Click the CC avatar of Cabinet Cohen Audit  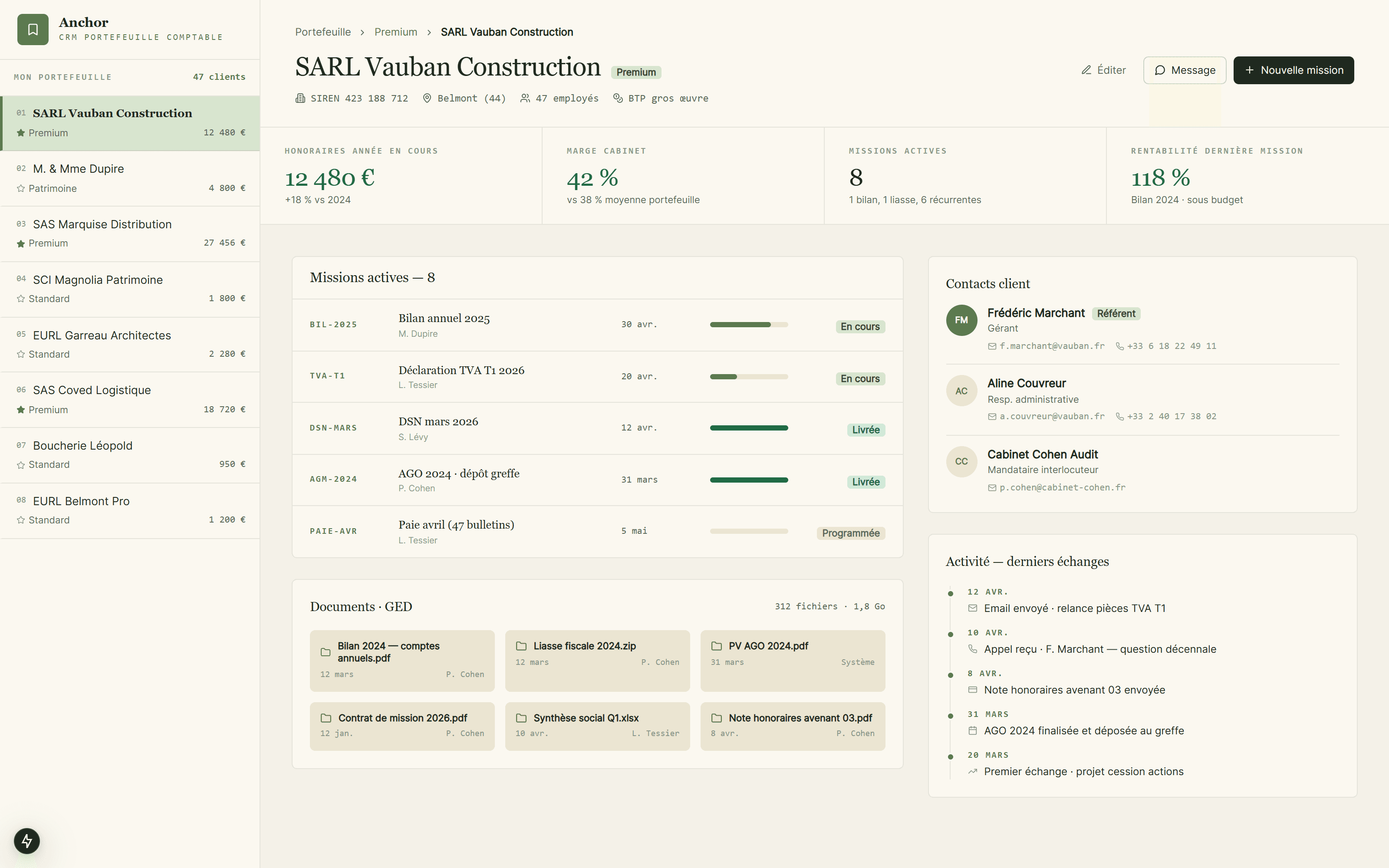(x=961, y=461)
